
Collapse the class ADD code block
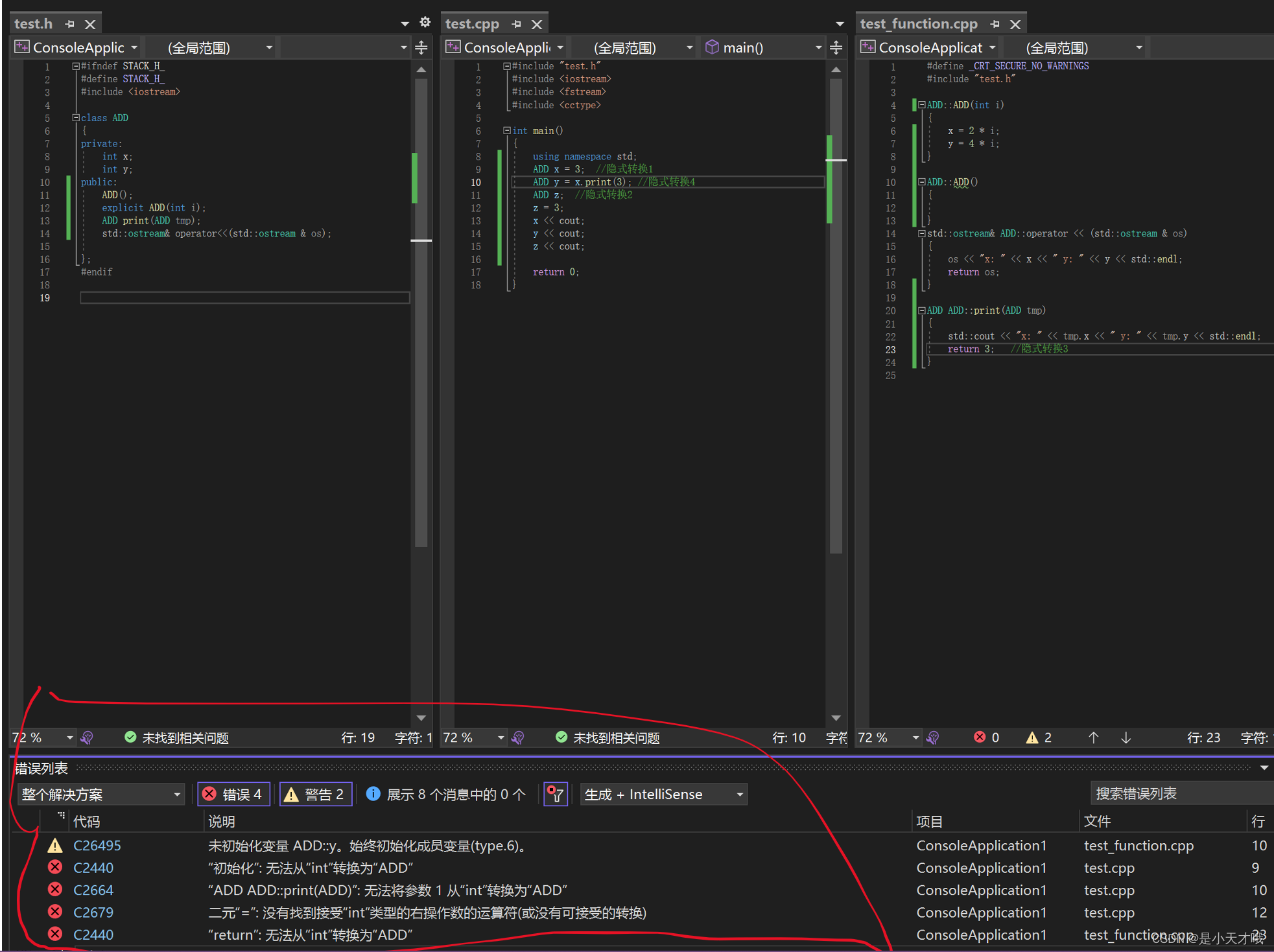pos(76,118)
